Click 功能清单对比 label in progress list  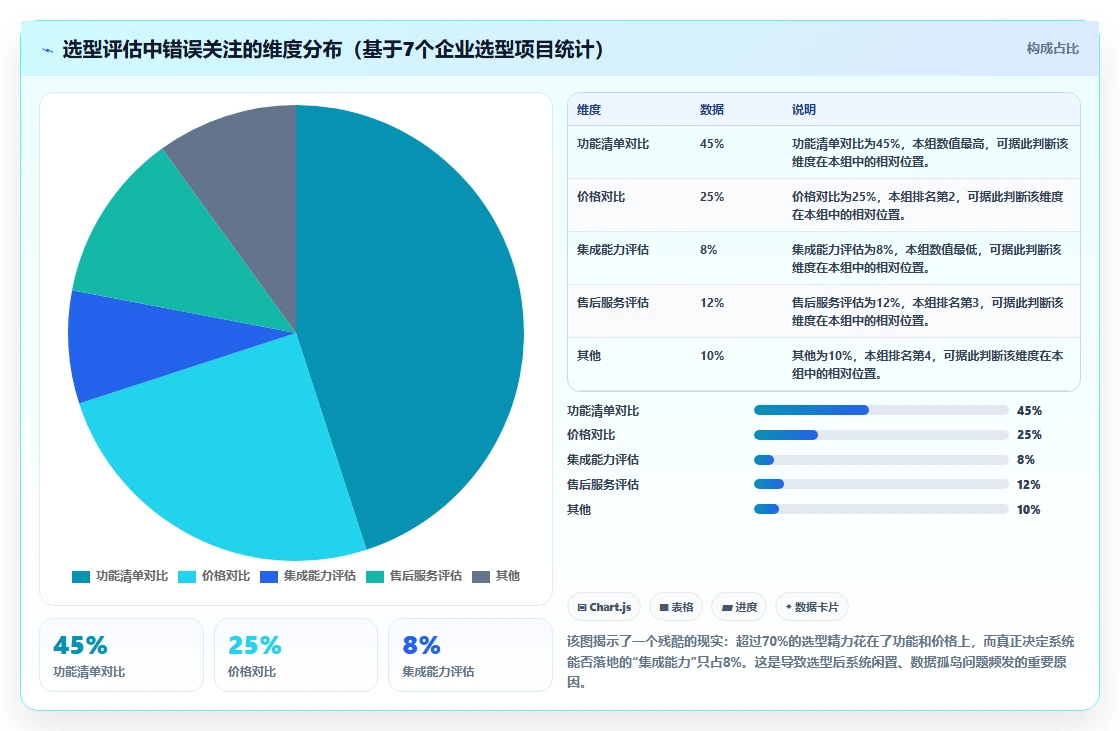pyautogui.click(x=603, y=410)
